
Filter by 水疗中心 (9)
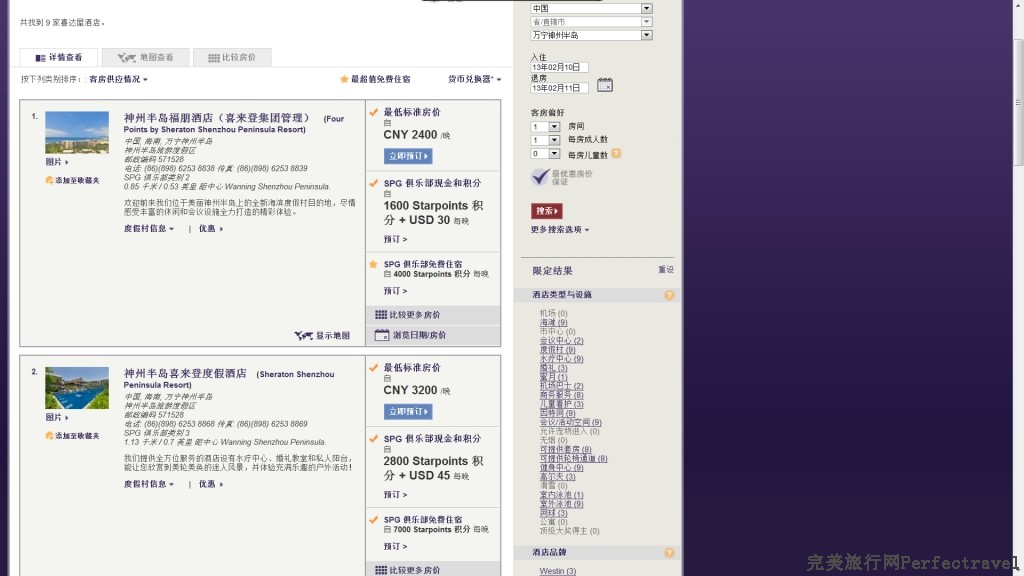click(x=561, y=359)
